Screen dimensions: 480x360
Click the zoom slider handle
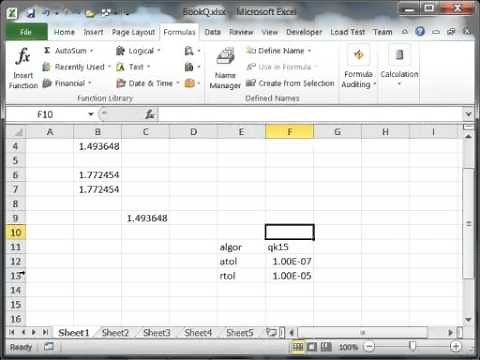click(412, 347)
